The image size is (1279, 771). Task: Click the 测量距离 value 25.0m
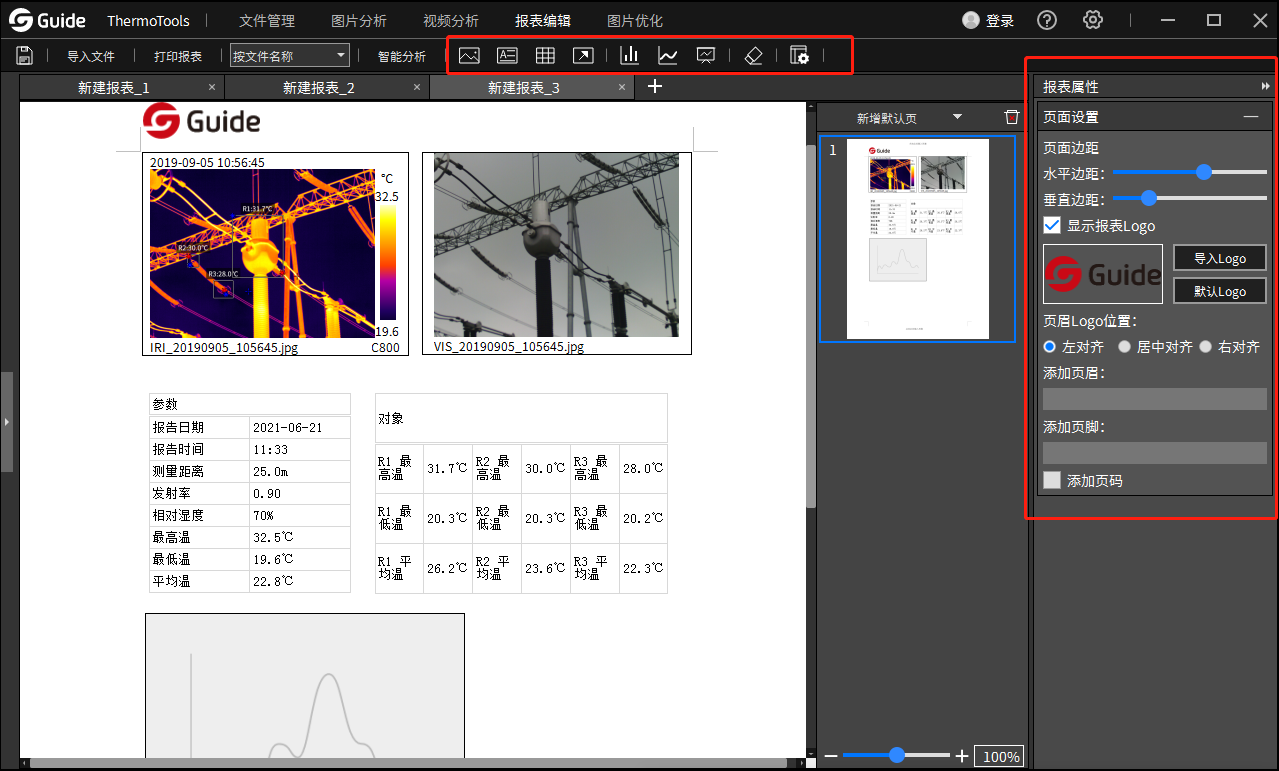click(271, 471)
